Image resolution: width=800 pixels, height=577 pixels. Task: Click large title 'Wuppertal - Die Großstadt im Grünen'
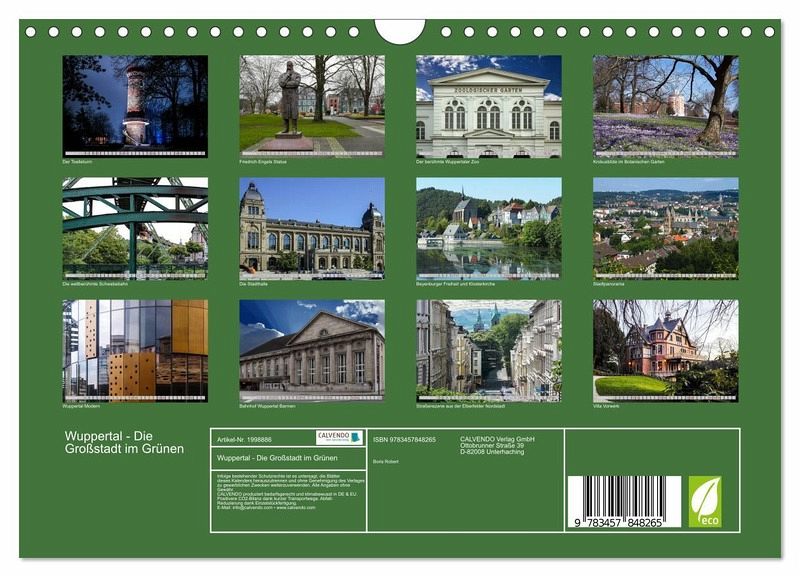(x=124, y=442)
